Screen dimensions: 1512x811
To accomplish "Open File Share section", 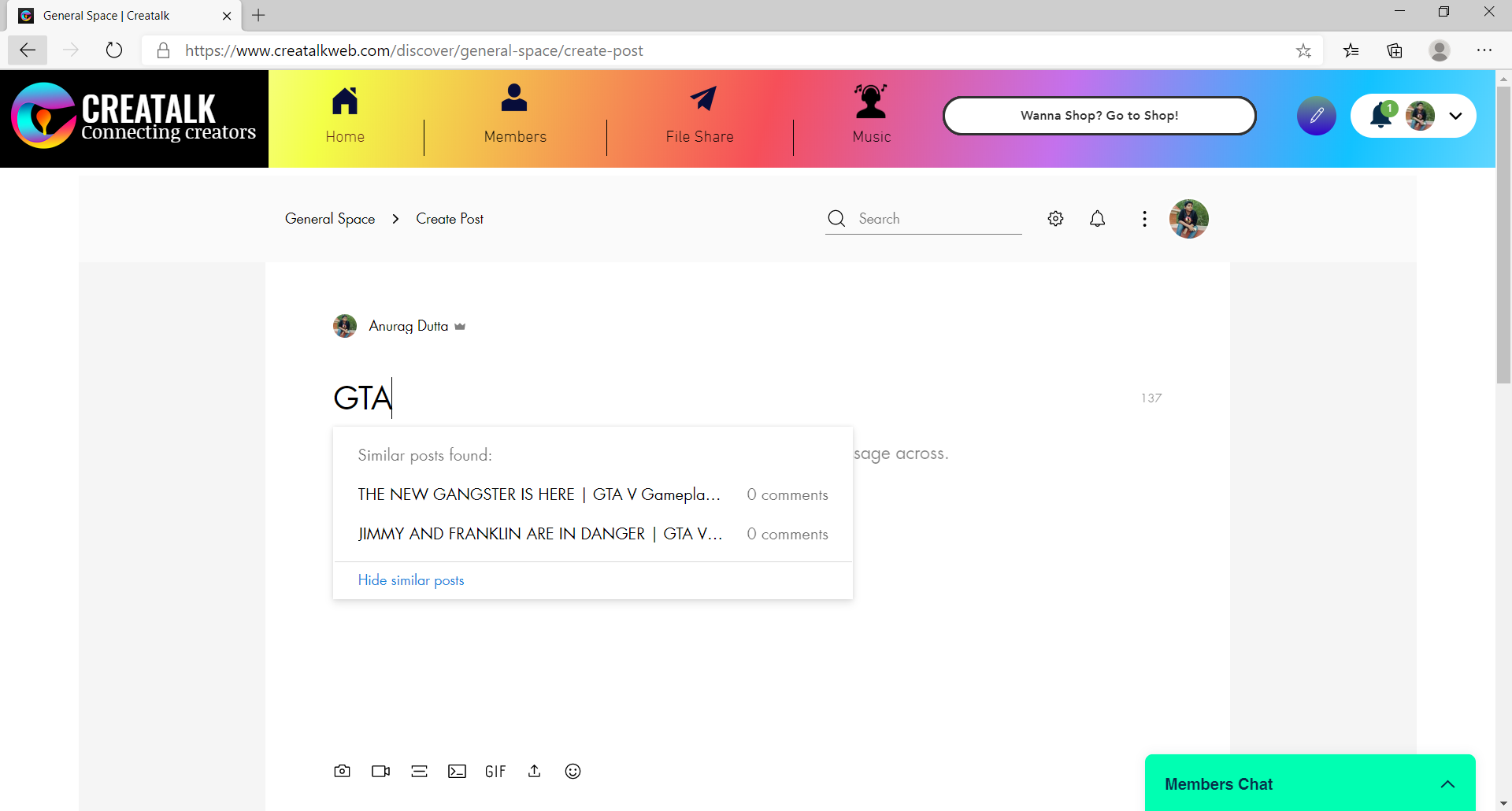I will tap(699, 136).
